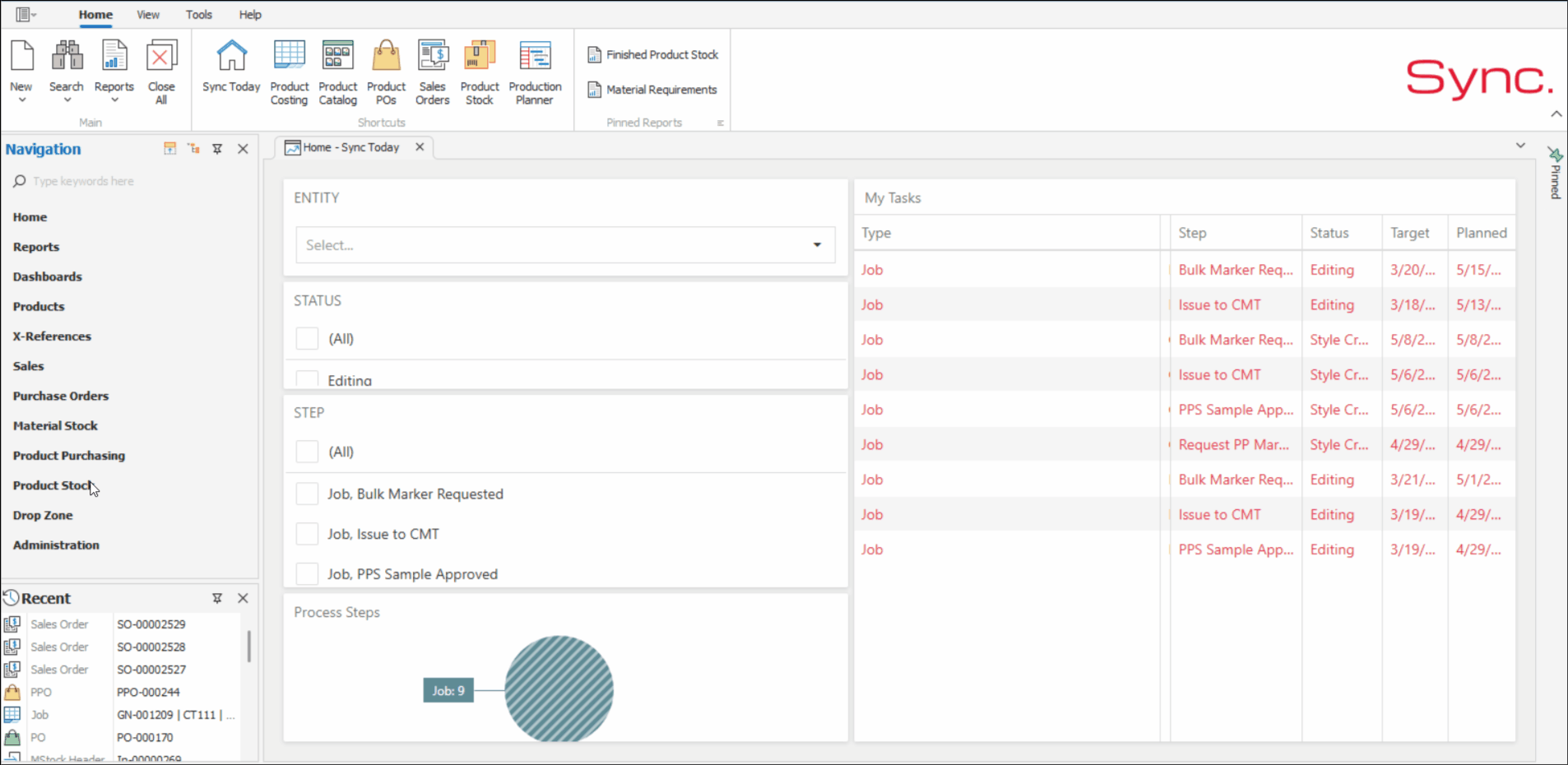Close the Recent panel

[243, 598]
